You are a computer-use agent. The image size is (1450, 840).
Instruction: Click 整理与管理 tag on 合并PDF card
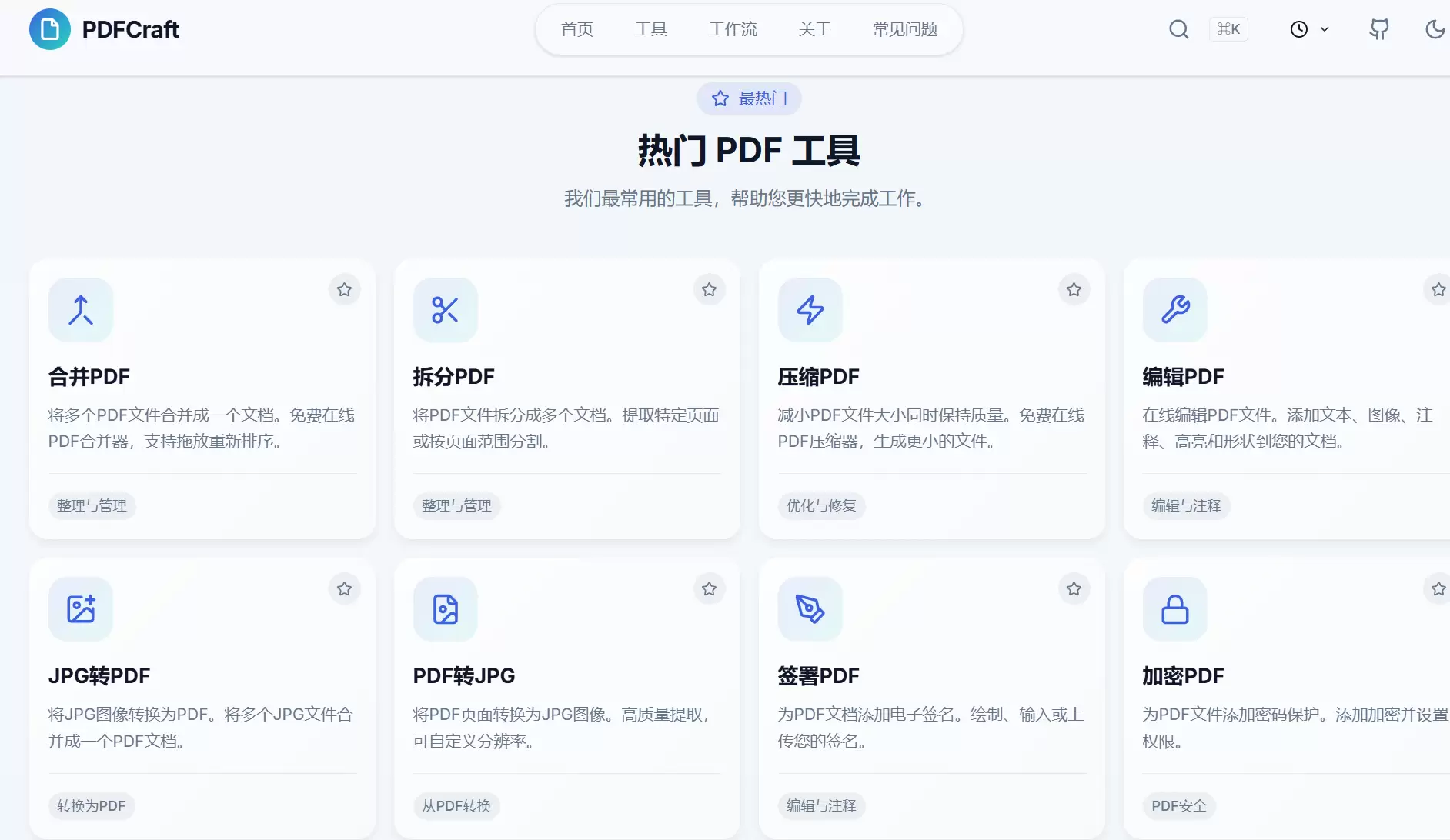[92, 506]
